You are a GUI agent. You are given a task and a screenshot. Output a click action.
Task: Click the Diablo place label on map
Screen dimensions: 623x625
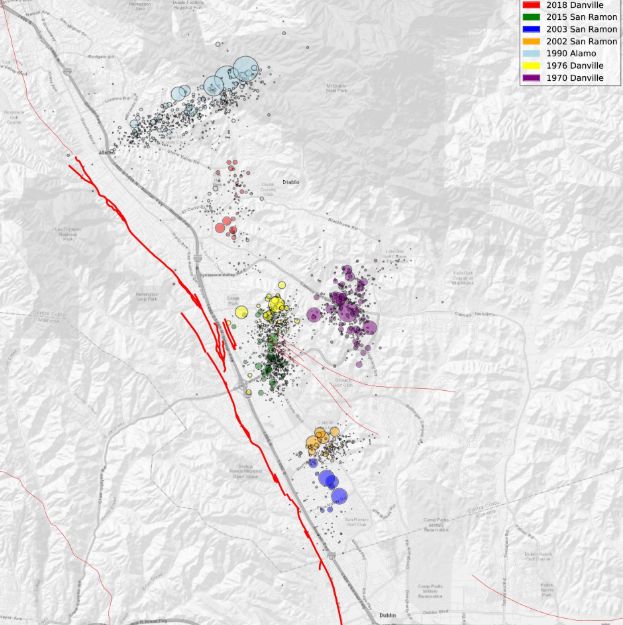click(x=291, y=182)
